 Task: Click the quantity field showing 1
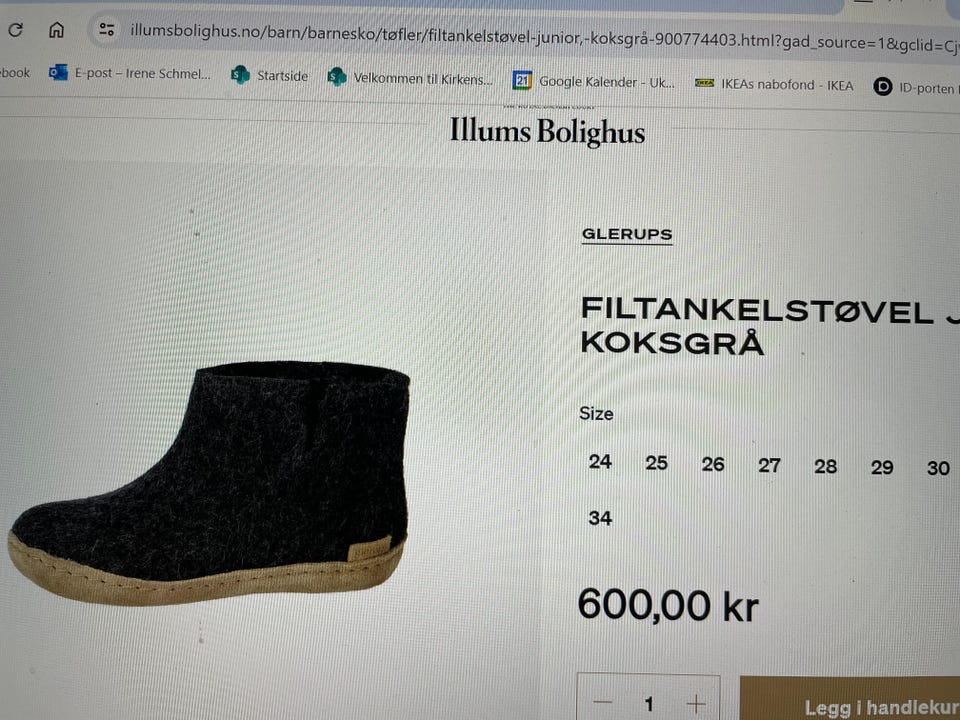pyautogui.click(x=648, y=704)
